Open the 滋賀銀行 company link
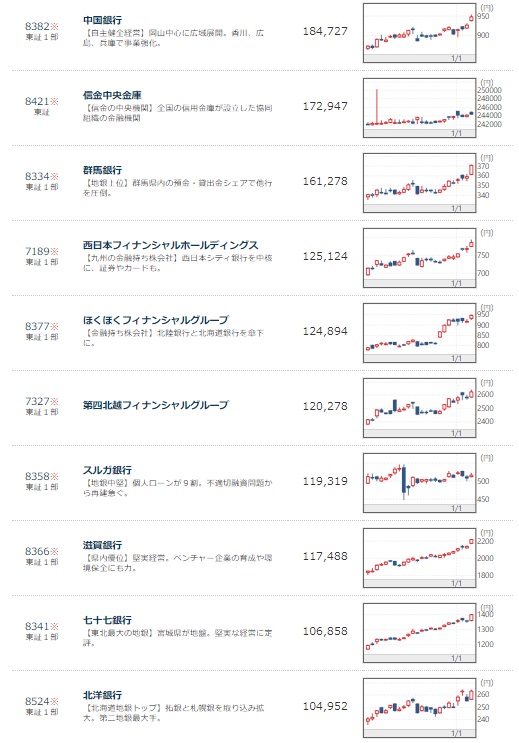 (x=102, y=545)
